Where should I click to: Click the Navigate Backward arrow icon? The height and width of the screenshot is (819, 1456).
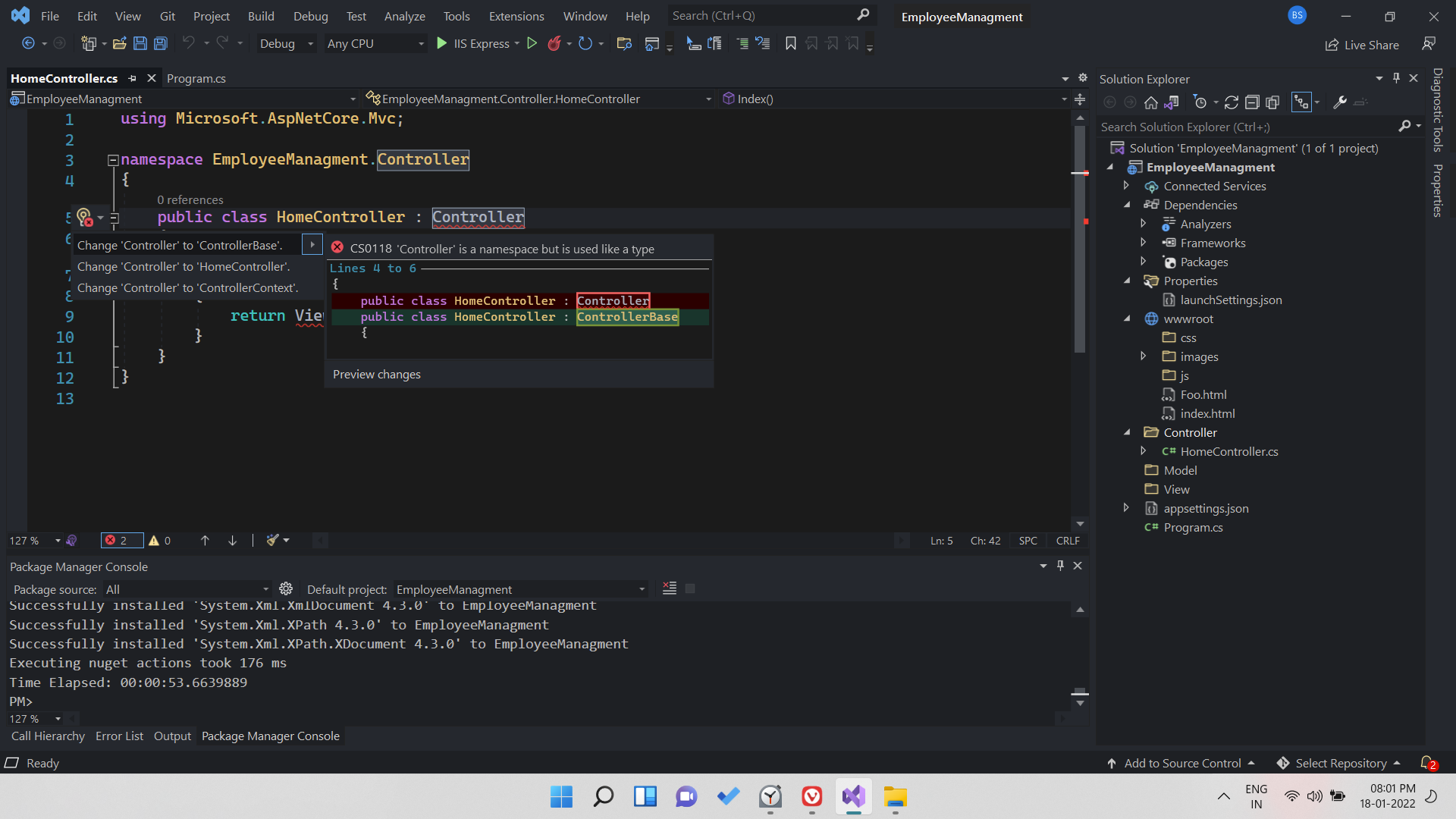28,44
